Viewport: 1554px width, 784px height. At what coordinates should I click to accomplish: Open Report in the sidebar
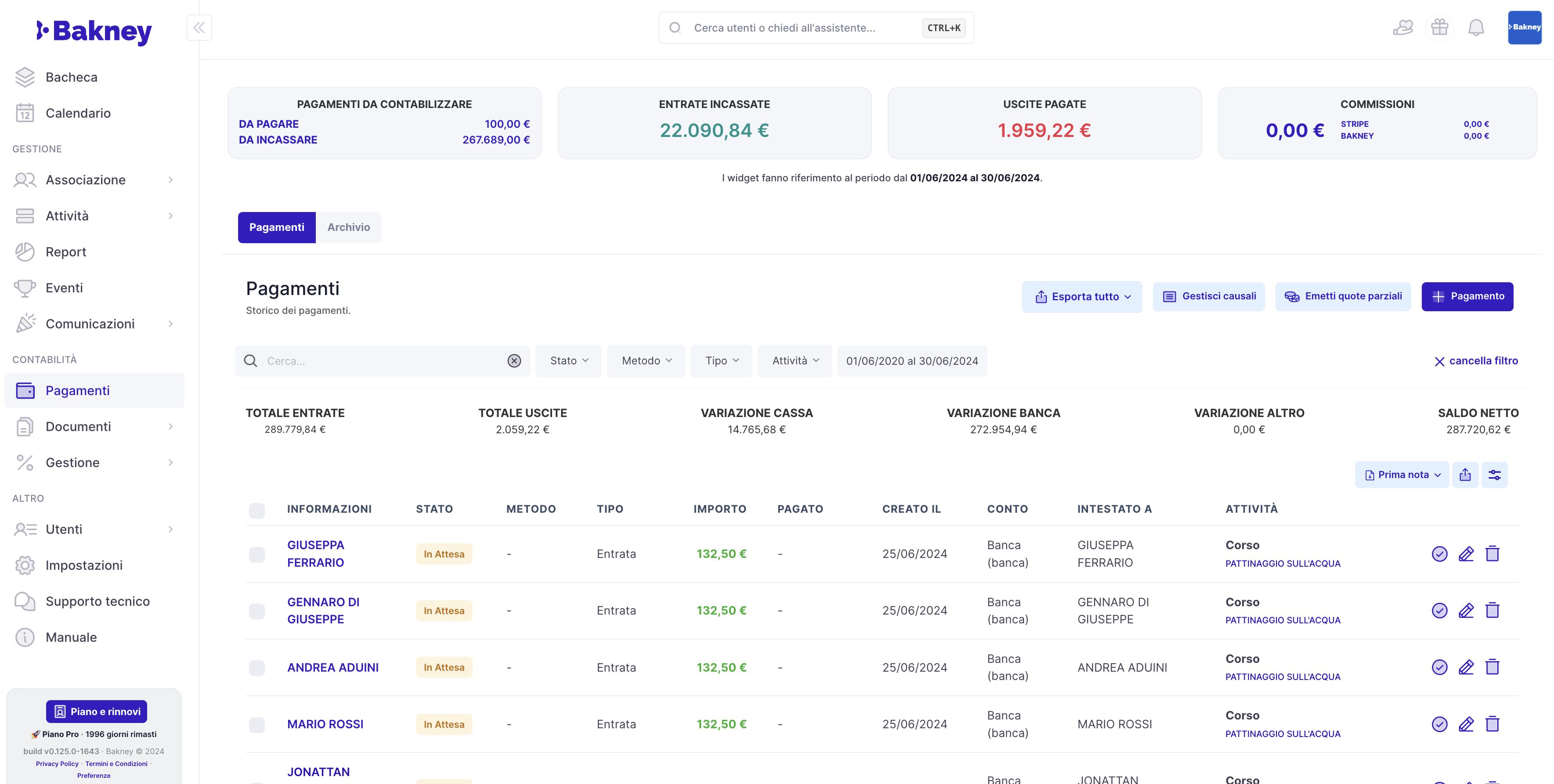(94, 252)
